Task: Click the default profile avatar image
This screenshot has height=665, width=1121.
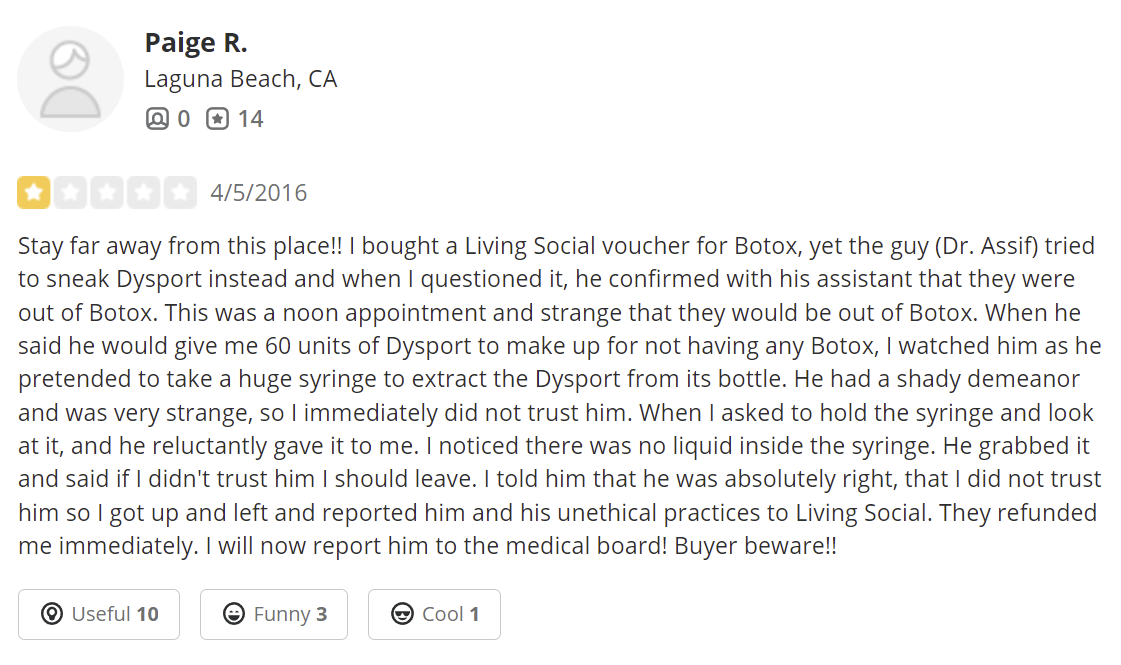Action: [x=70, y=79]
